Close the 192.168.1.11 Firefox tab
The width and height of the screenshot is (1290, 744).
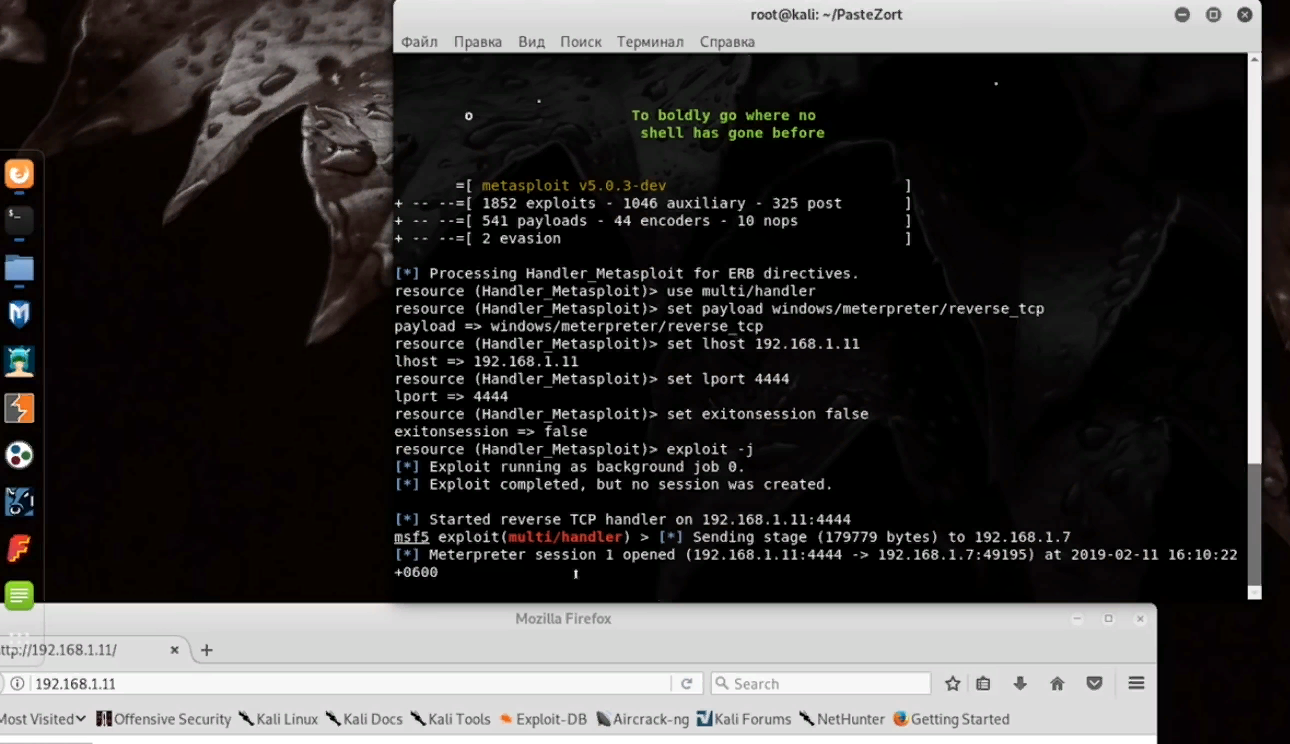coord(174,650)
